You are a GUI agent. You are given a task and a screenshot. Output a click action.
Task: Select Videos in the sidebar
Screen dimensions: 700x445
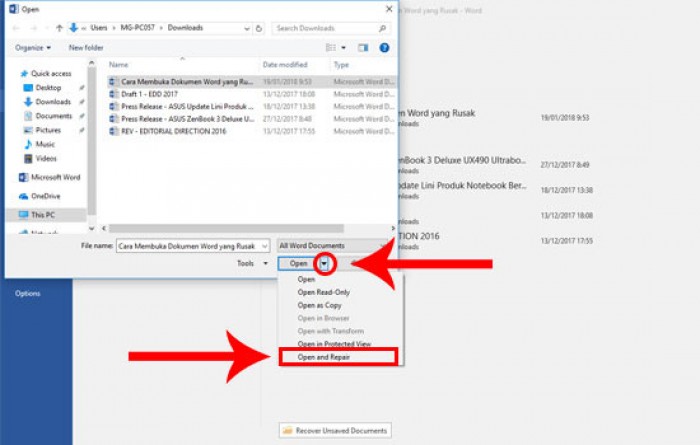pyautogui.click(x=46, y=158)
